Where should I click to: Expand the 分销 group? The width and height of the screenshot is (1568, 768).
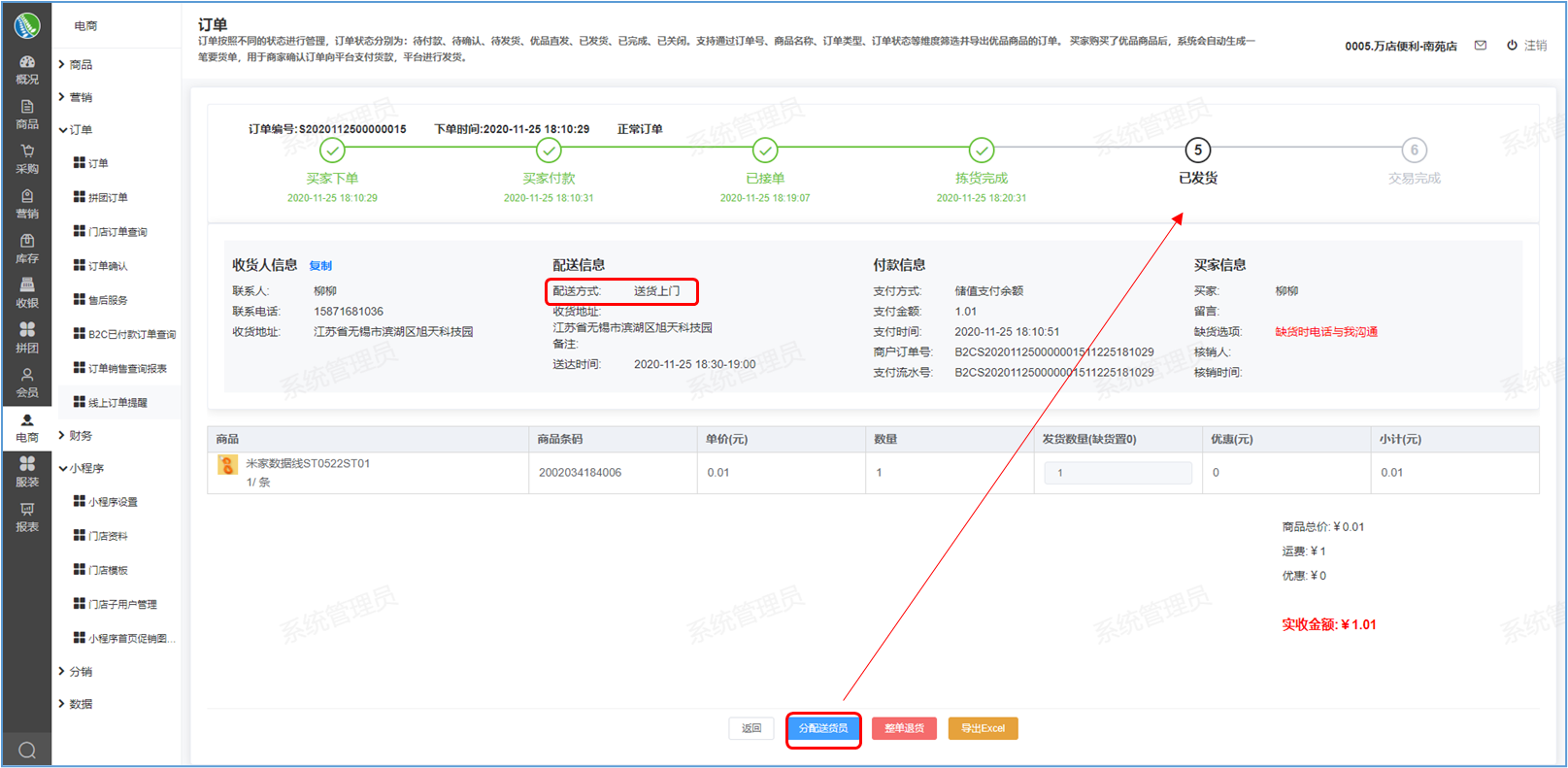click(x=76, y=672)
